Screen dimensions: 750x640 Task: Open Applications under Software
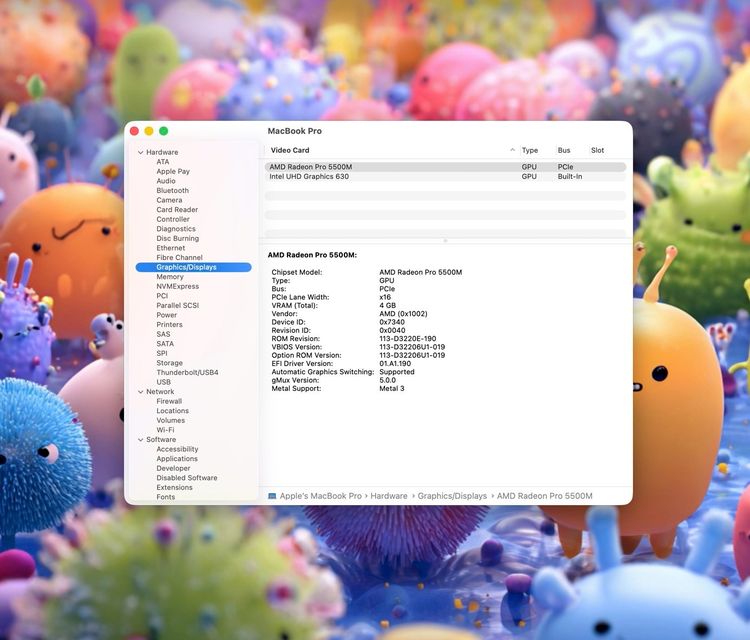pos(177,458)
